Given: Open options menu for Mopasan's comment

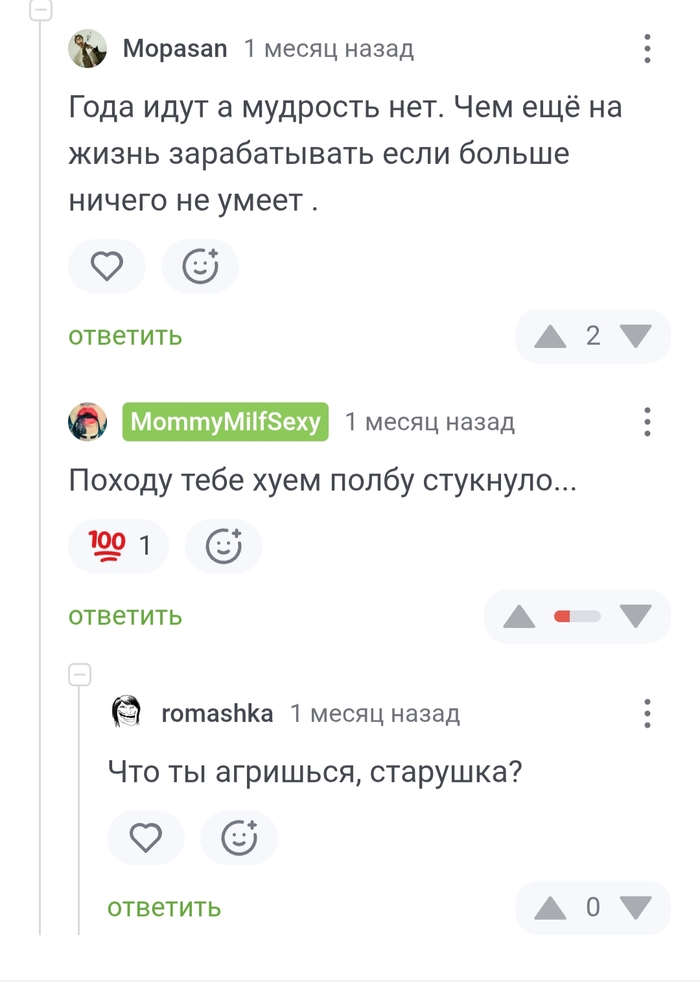Looking at the screenshot, I should point(647,48).
